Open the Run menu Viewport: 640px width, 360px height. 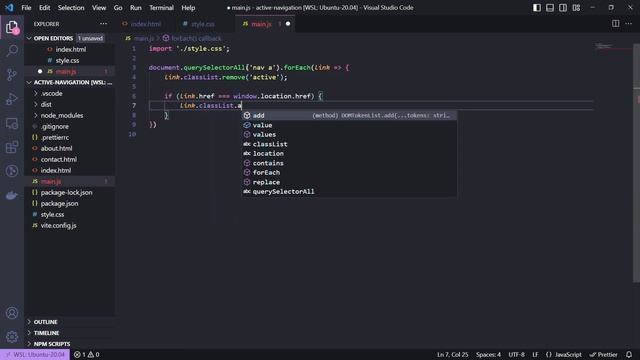[136, 8]
